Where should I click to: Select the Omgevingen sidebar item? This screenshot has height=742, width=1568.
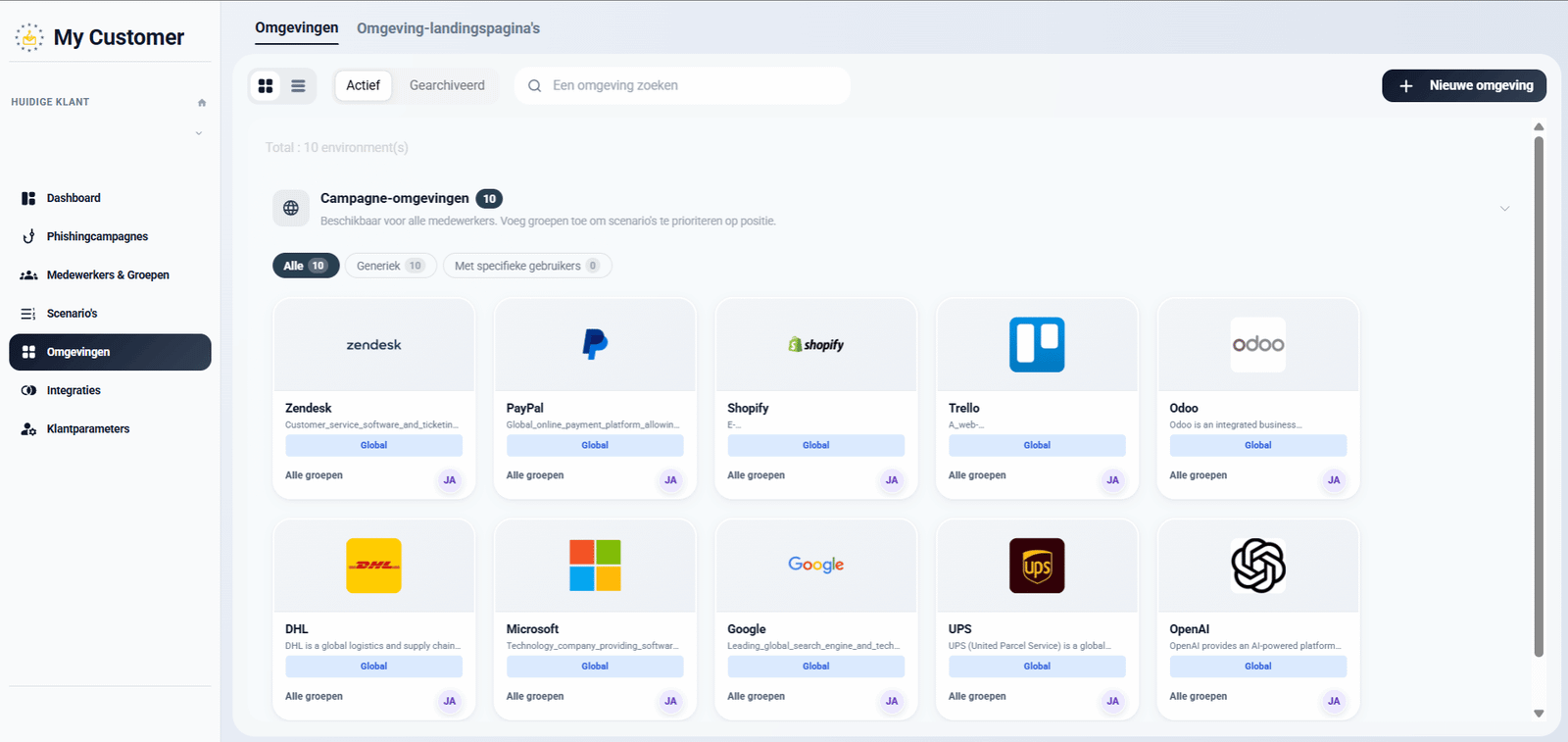point(110,352)
